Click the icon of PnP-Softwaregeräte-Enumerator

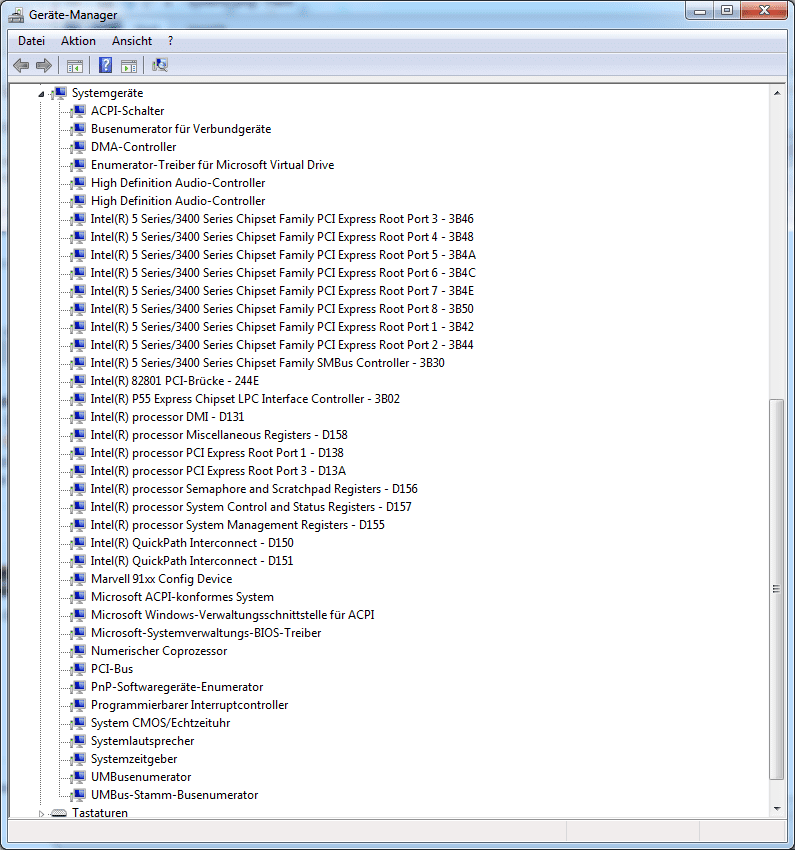click(79, 686)
